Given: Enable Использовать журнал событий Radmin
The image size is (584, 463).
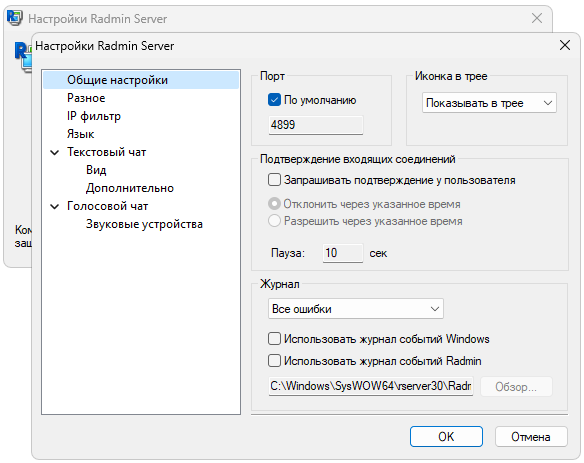Looking at the screenshot, I should coord(274,361).
